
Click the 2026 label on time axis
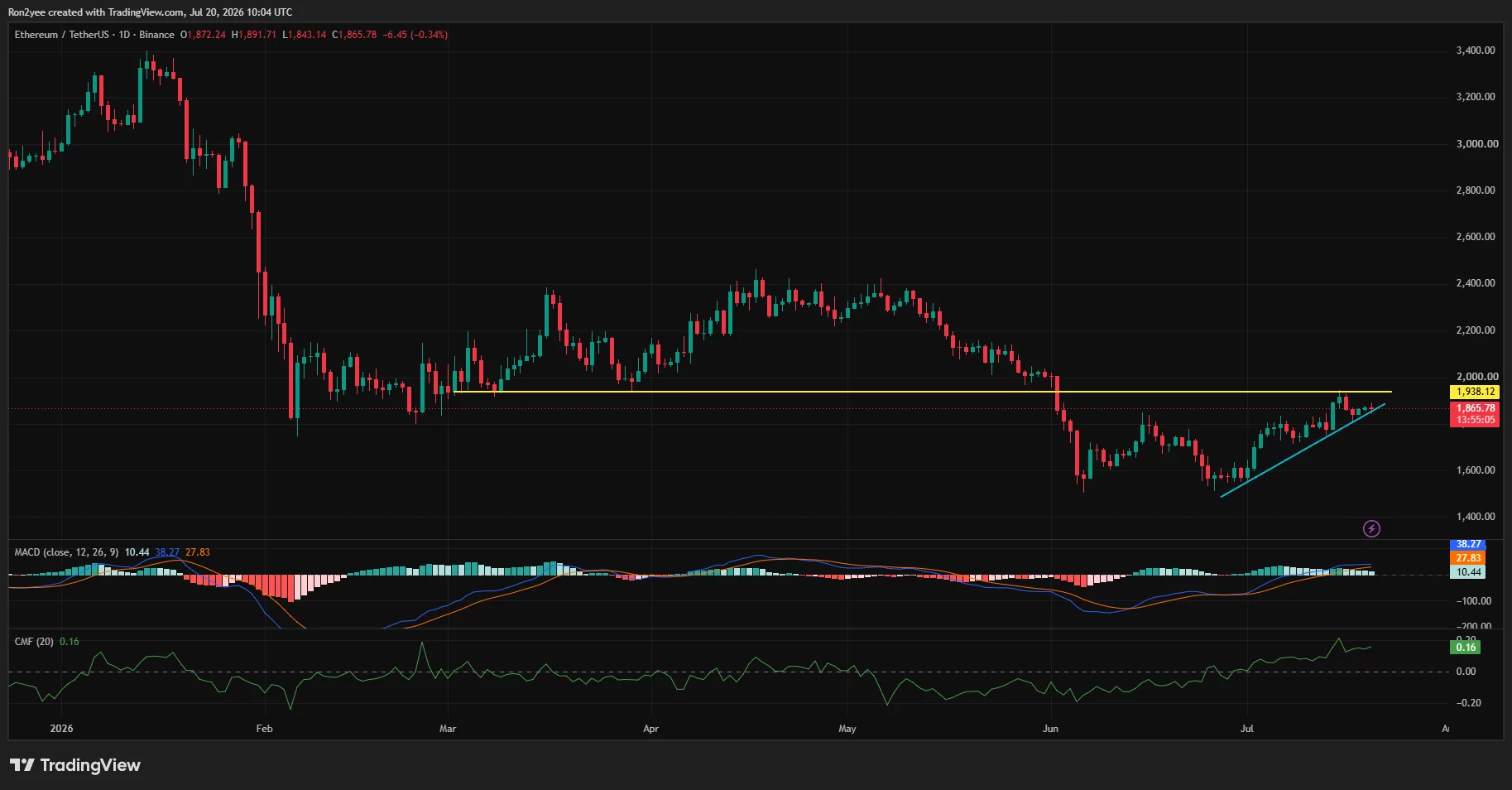click(61, 729)
